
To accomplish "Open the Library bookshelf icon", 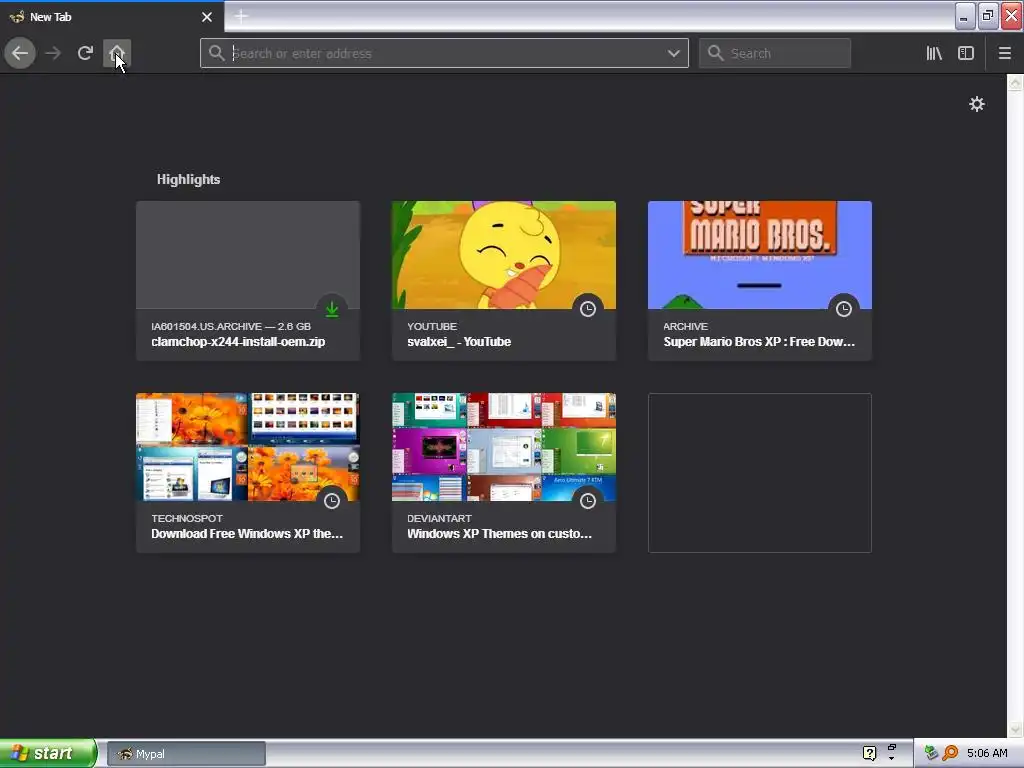I will [x=934, y=54].
